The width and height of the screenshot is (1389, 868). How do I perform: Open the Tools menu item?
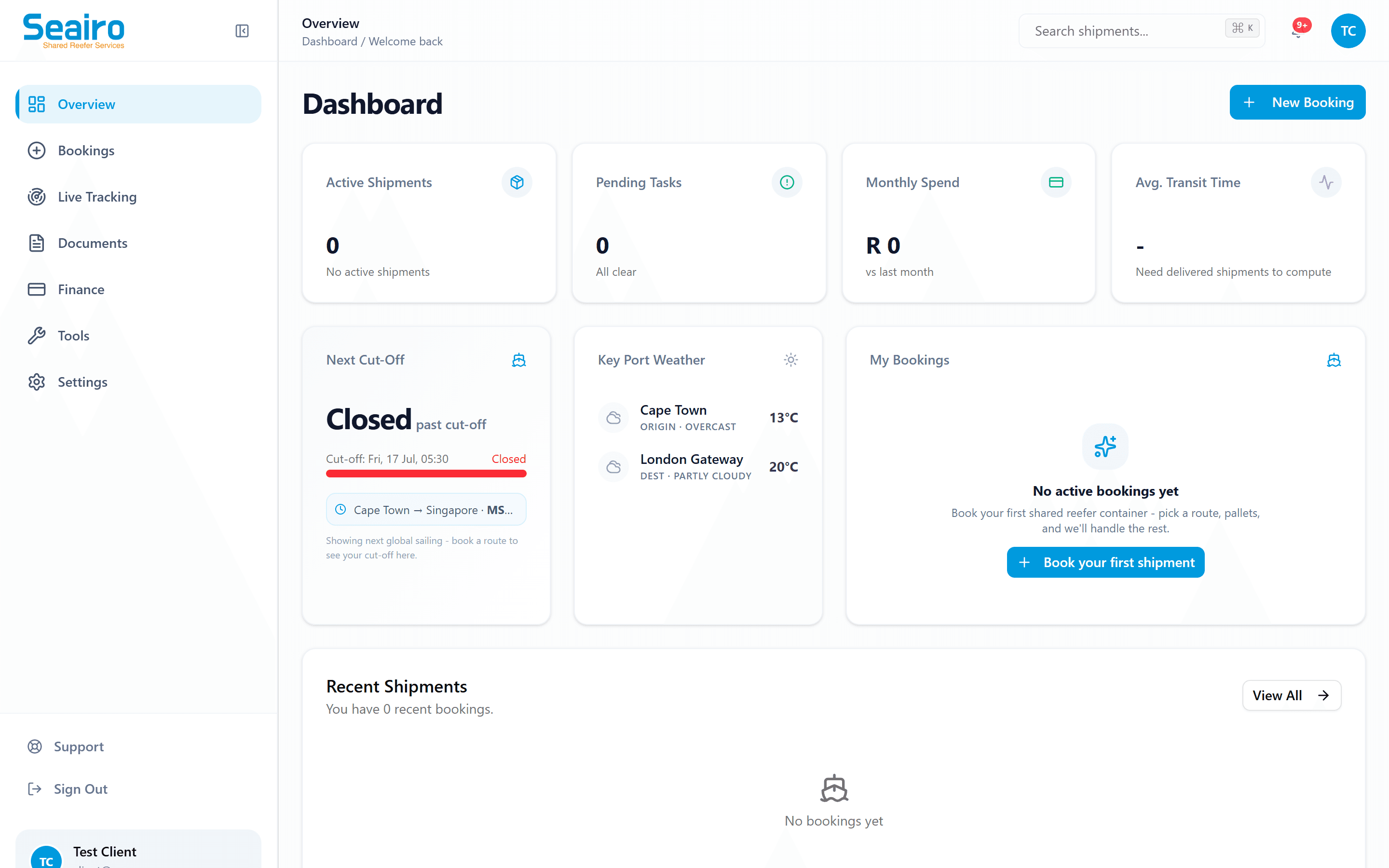pos(138,335)
